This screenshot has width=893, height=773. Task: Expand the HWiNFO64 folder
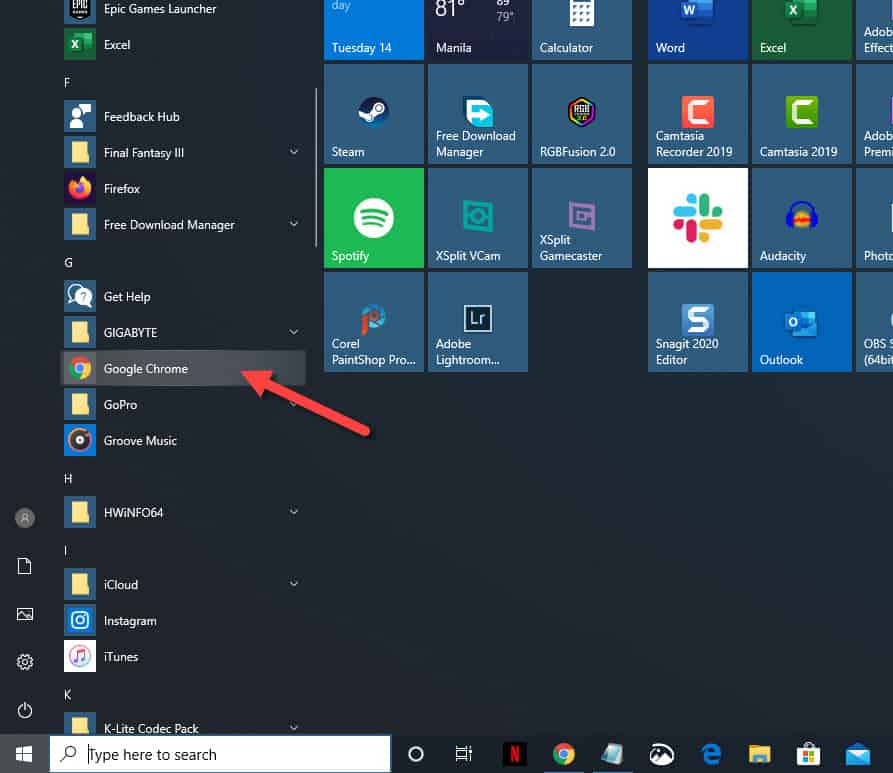[293, 512]
